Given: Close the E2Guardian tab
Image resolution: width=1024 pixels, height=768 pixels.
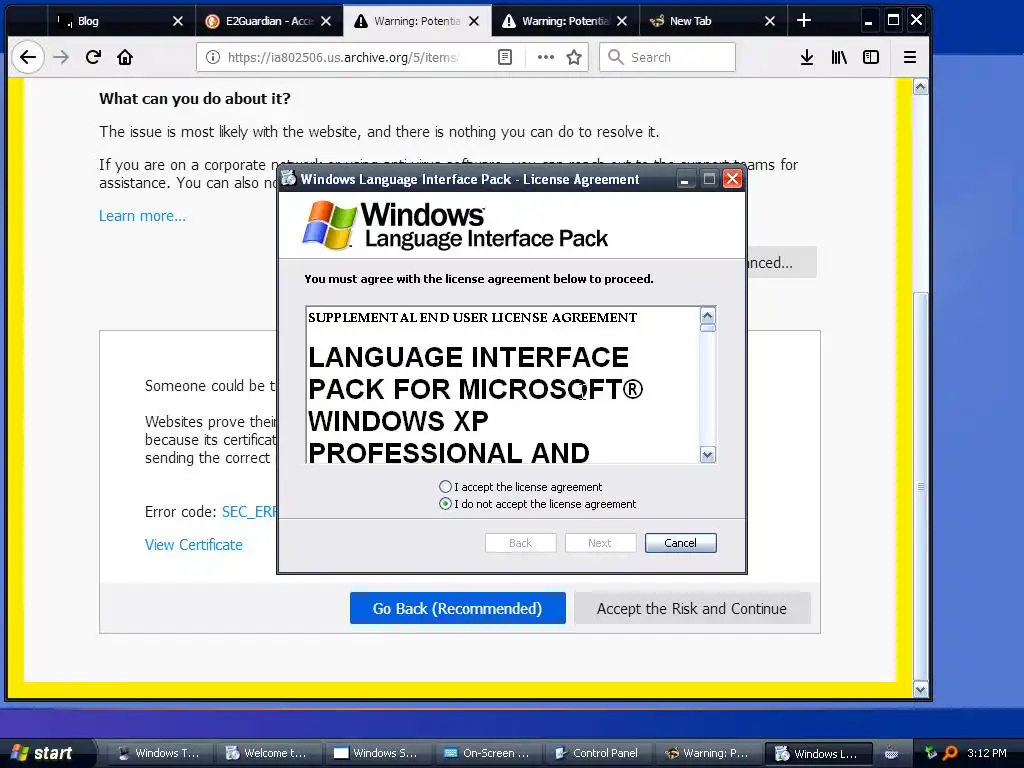Looking at the screenshot, I should click(x=326, y=21).
